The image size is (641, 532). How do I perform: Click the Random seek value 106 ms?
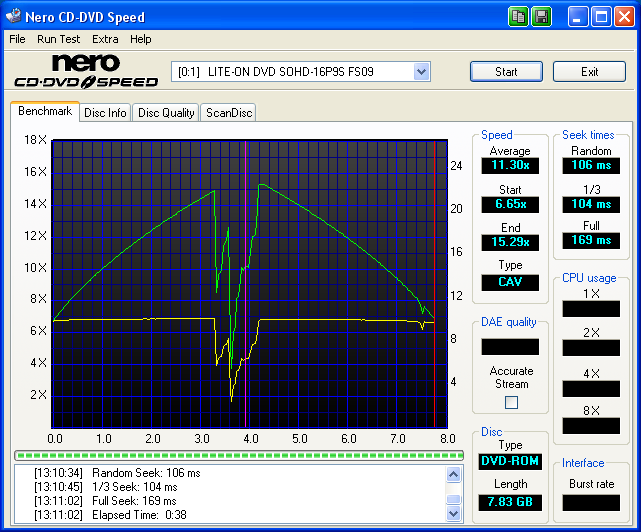coord(591,165)
